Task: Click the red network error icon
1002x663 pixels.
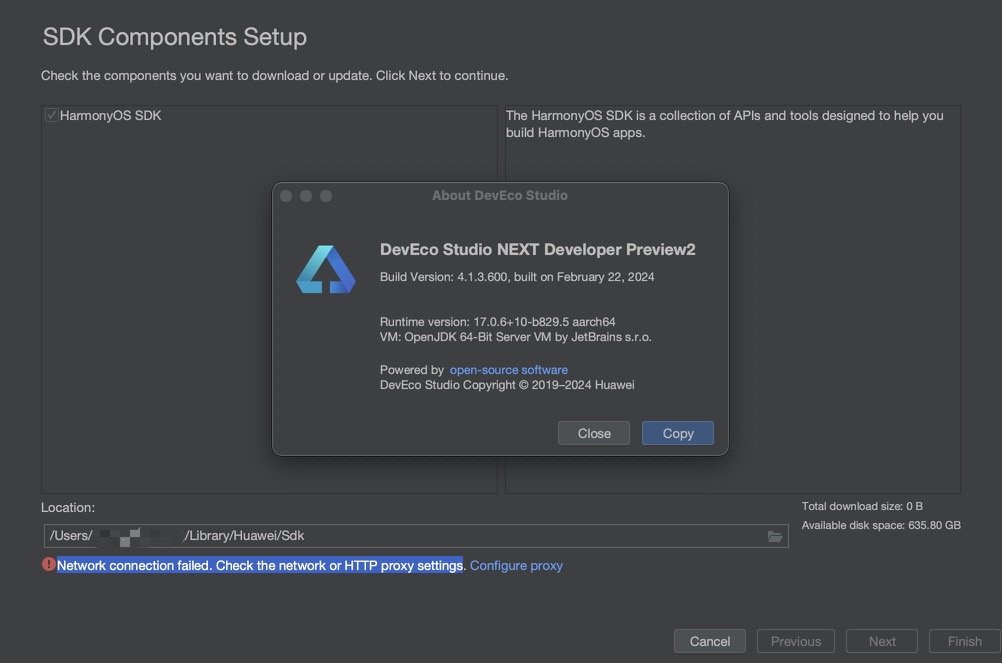Action: (49, 564)
